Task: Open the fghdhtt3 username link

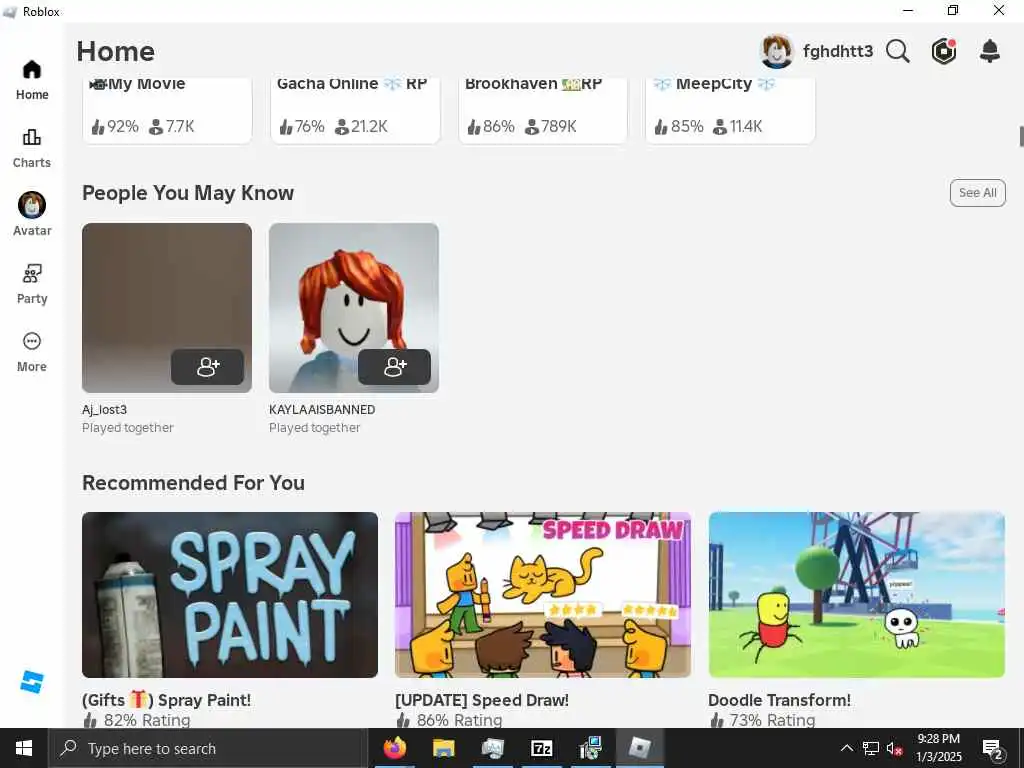Action: tap(838, 51)
